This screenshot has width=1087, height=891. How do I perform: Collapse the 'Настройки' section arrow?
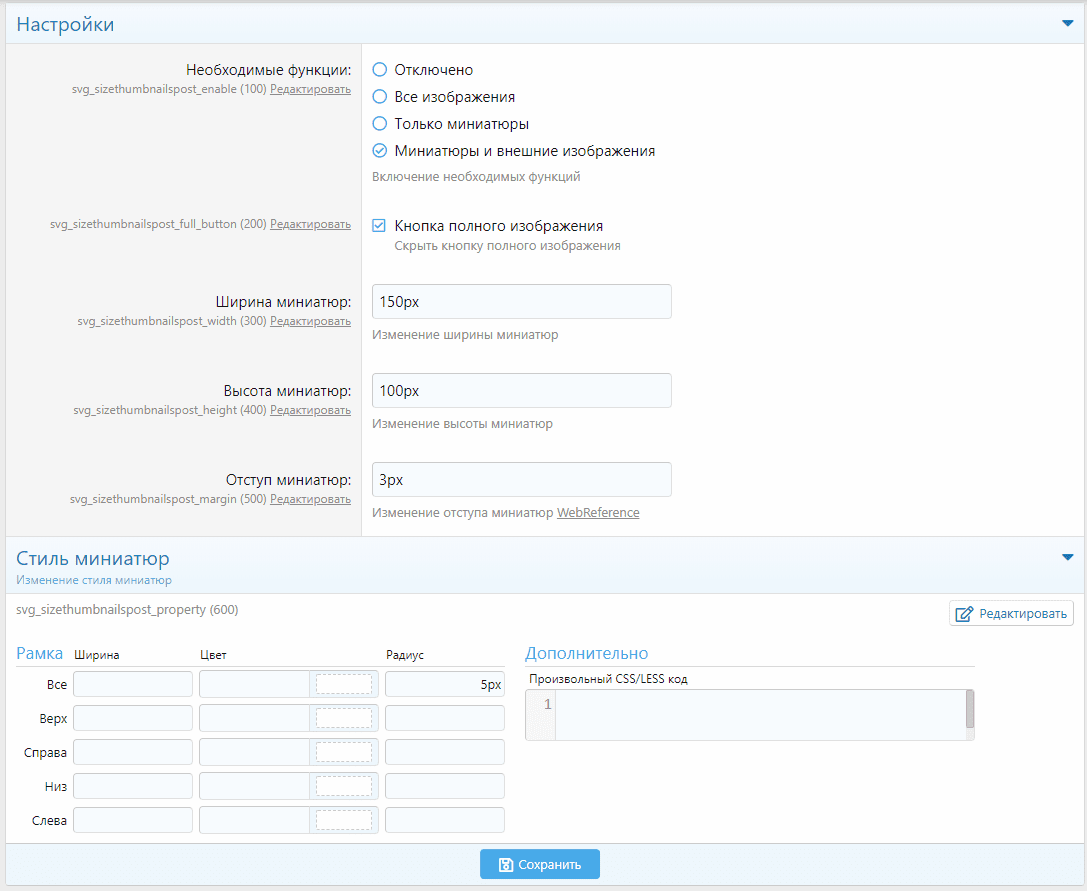pyautogui.click(x=1067, y=24)
